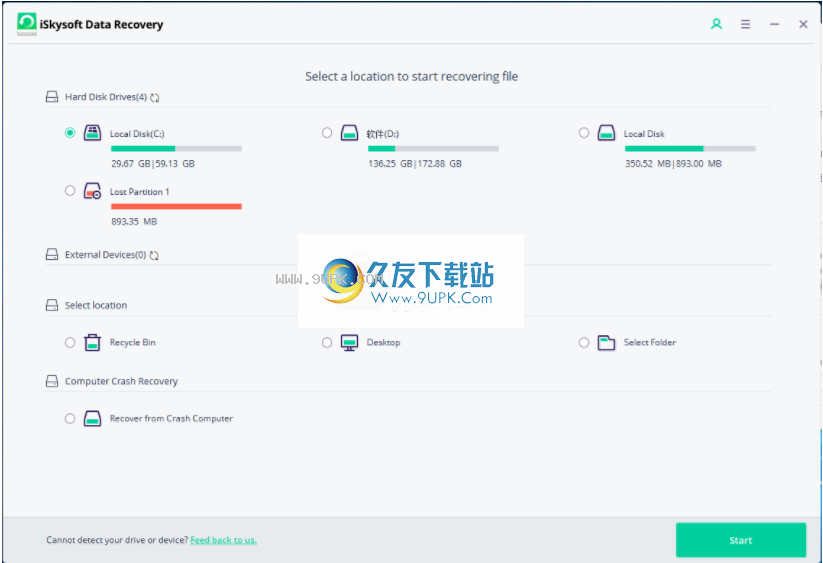Click the 软件(D:) usage bar
This screenshot has height=563, width=823.
click(433, 148)
